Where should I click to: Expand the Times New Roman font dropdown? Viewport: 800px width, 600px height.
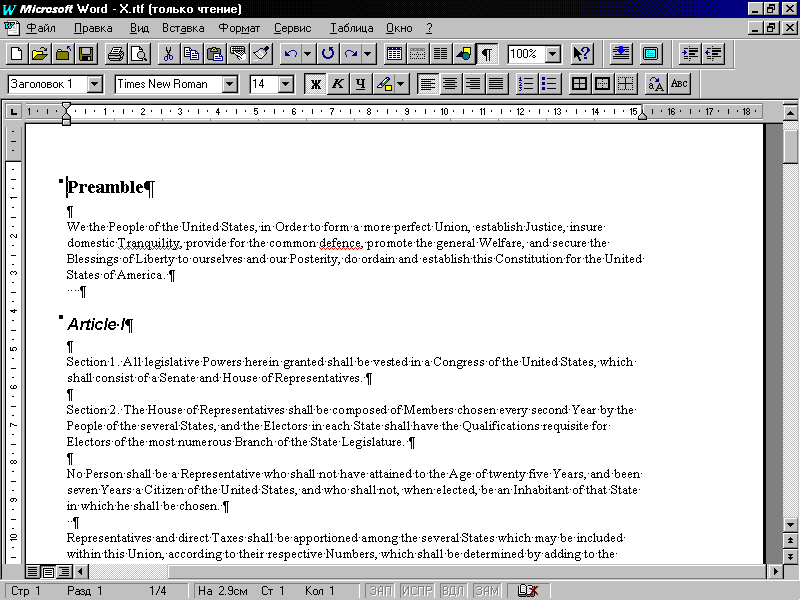(x=230, y=84)
